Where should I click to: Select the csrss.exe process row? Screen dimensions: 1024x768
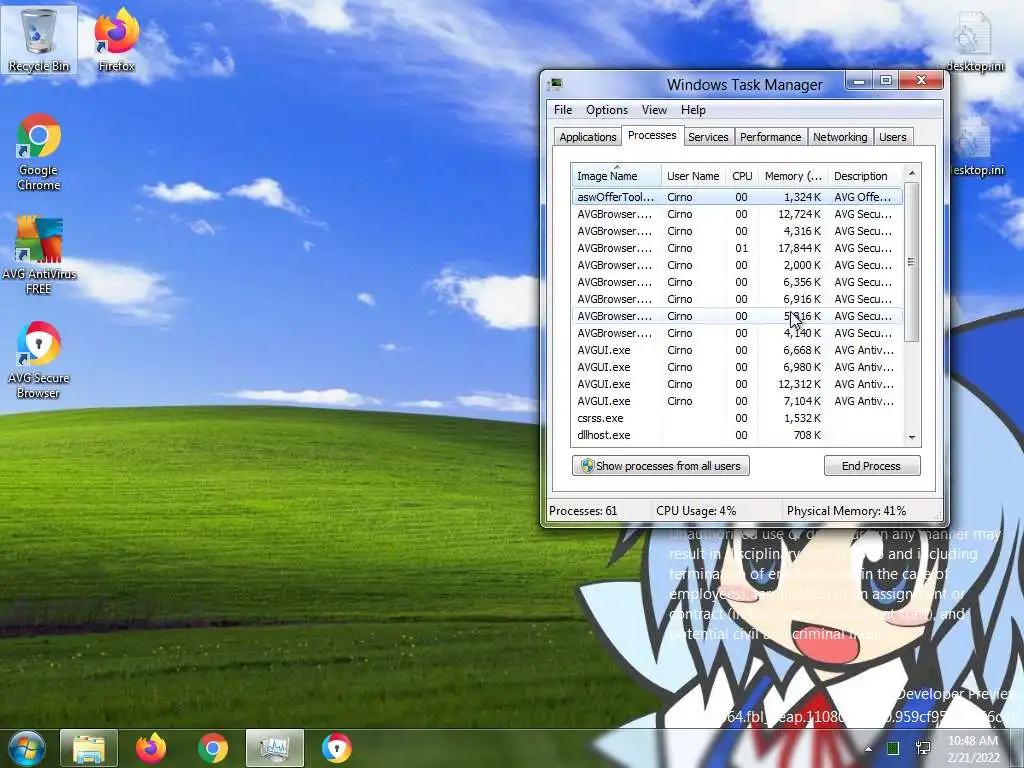point(737,417)
